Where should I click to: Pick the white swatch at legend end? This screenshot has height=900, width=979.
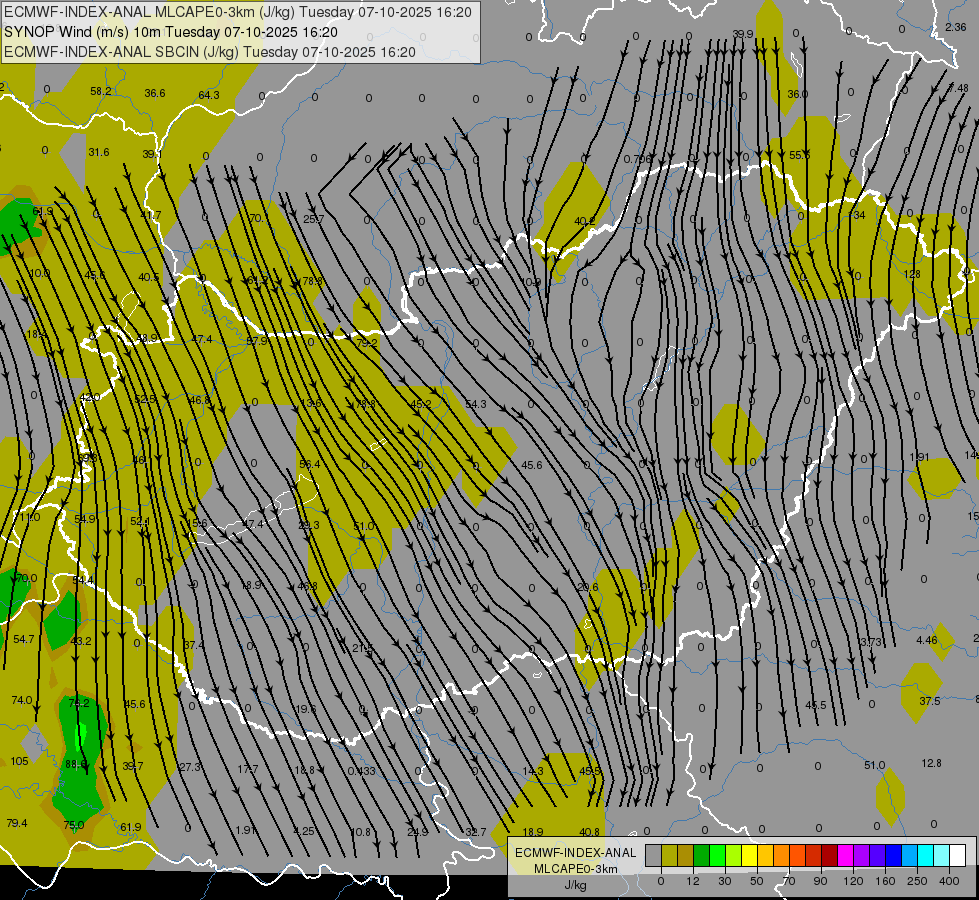957,855
